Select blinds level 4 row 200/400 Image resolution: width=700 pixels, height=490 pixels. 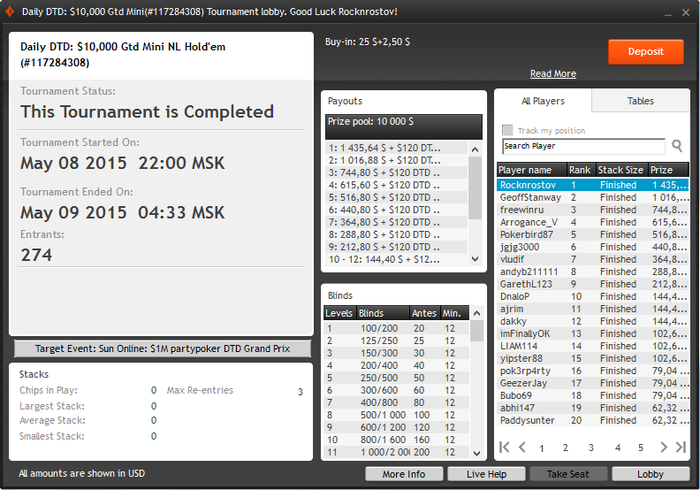tap(396, 365)
